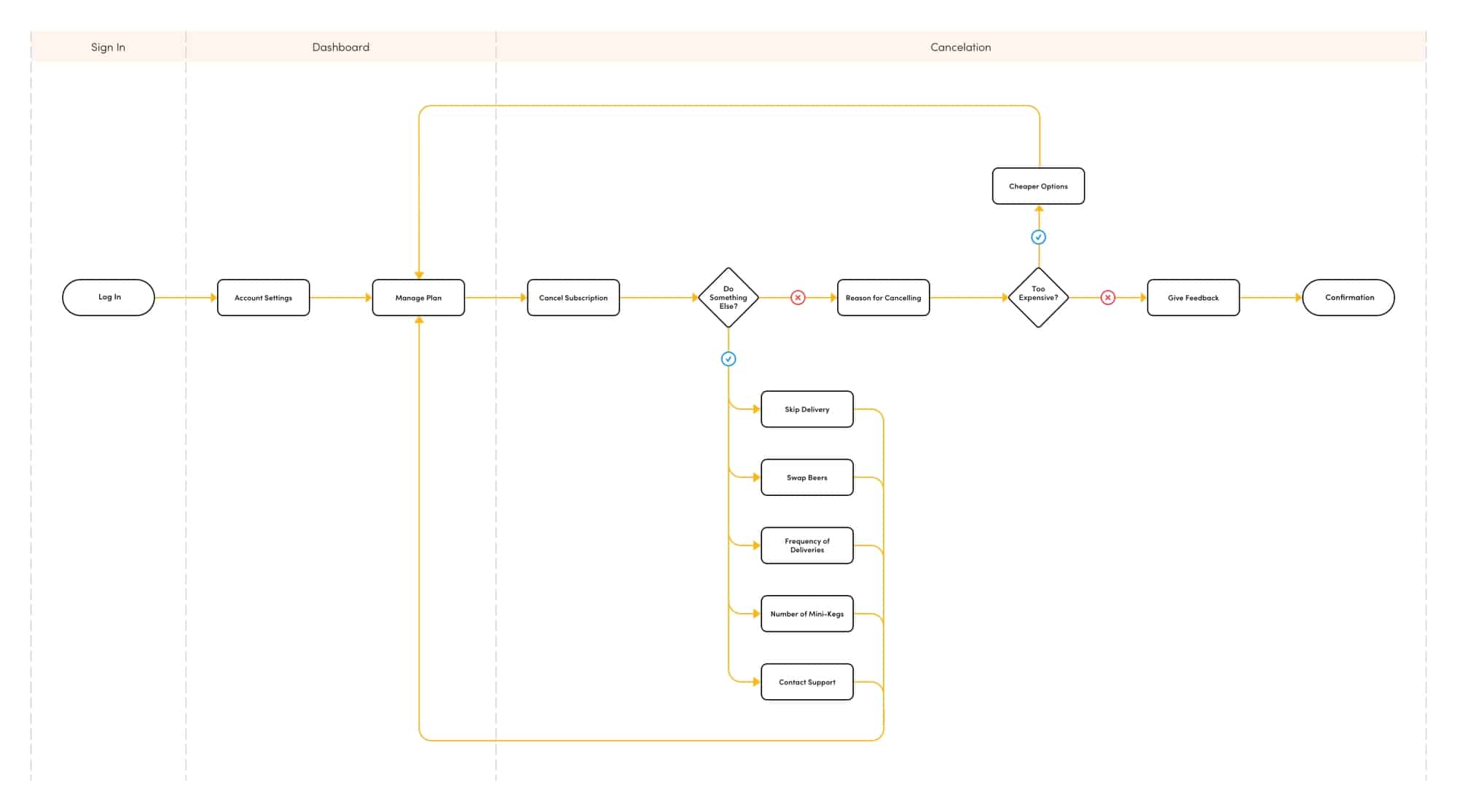
Task: Select the Sign In lane header
Action: coord(108,47)
